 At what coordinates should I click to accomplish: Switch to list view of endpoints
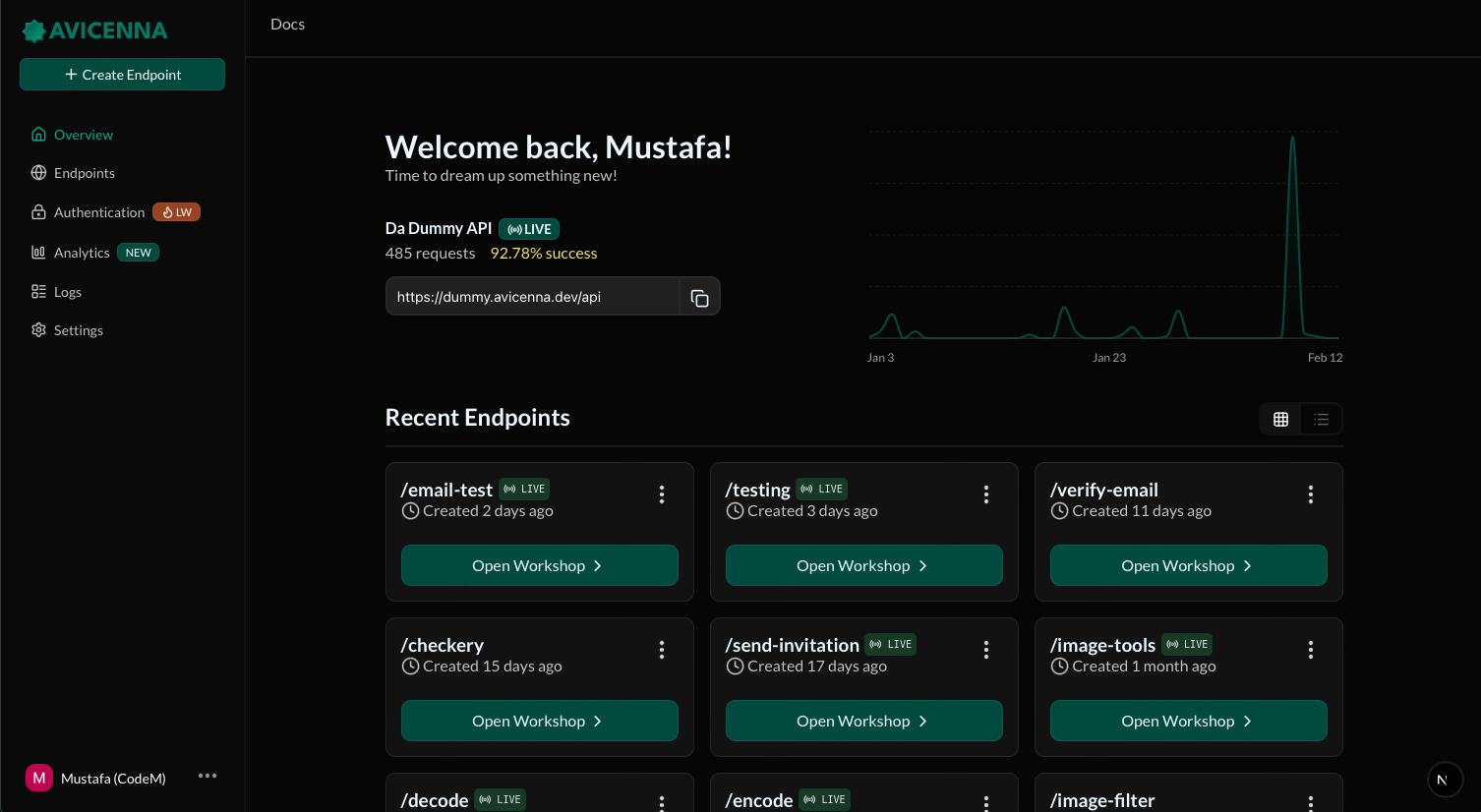click(1321, 420)
